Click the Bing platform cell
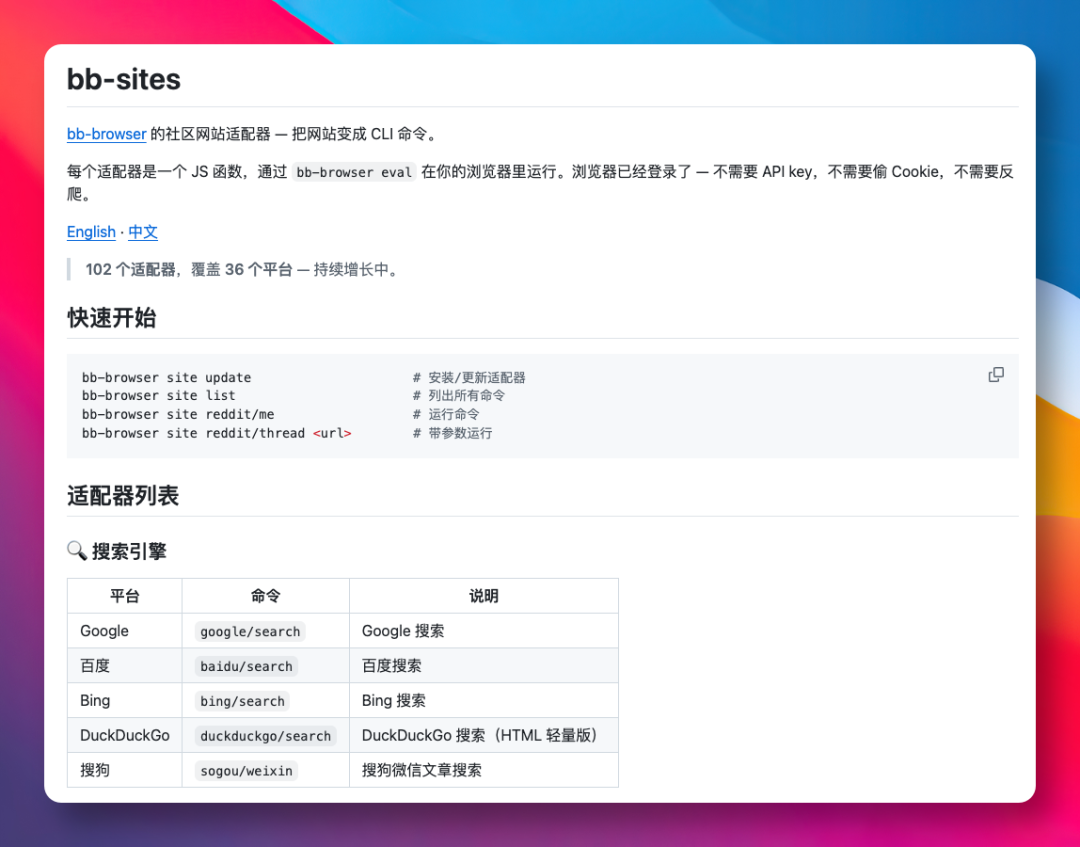This screenshot has width=1080, height=847. [x=125, y=700]
